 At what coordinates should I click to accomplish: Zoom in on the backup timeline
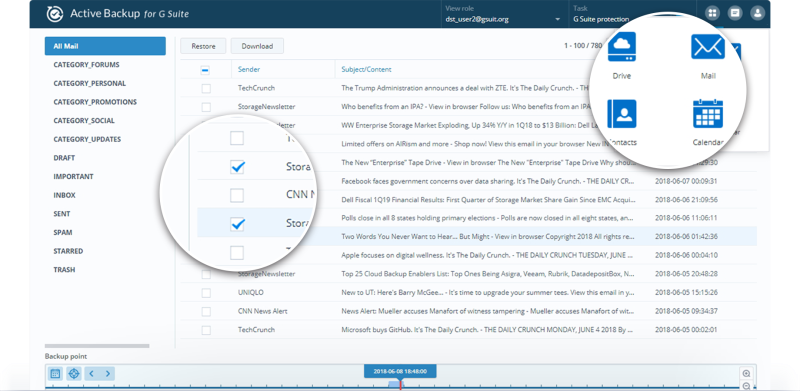(x=746, y=374)
